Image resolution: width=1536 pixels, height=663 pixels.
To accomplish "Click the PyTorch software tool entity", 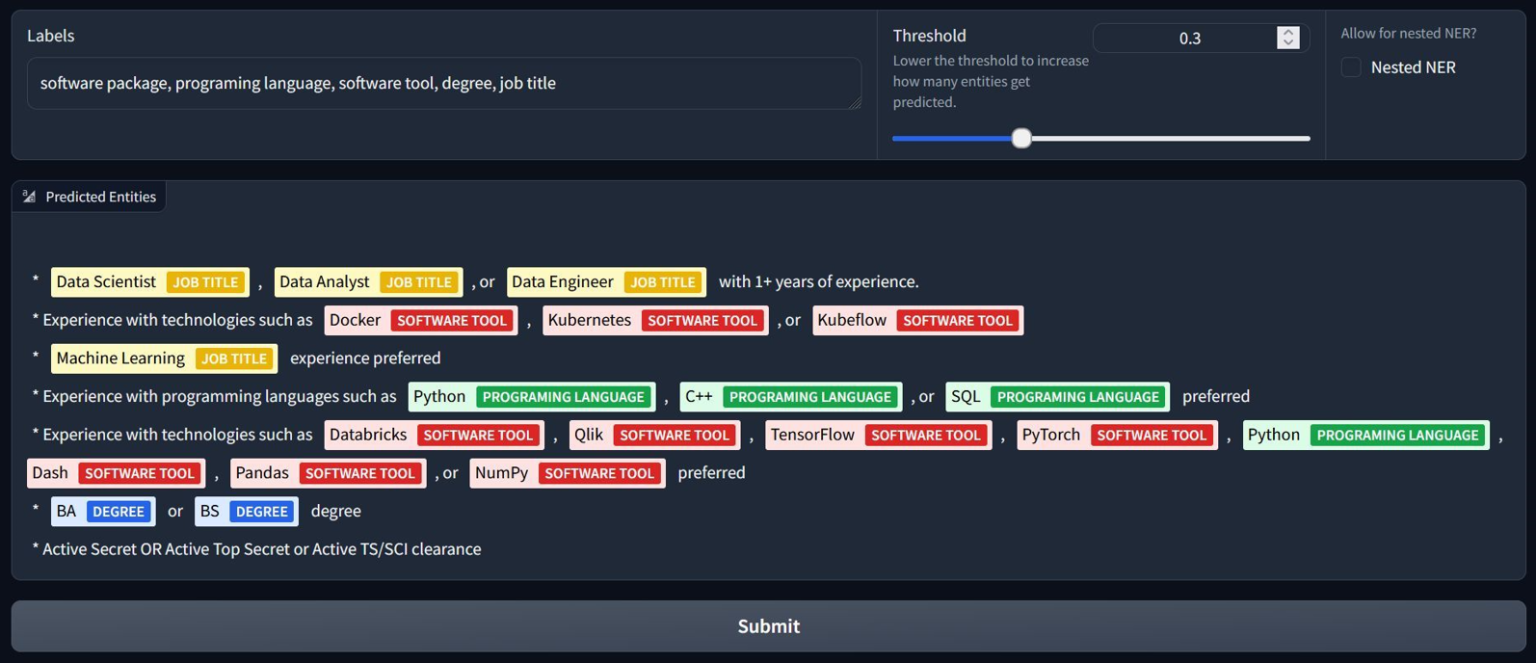I will 1117,435.
